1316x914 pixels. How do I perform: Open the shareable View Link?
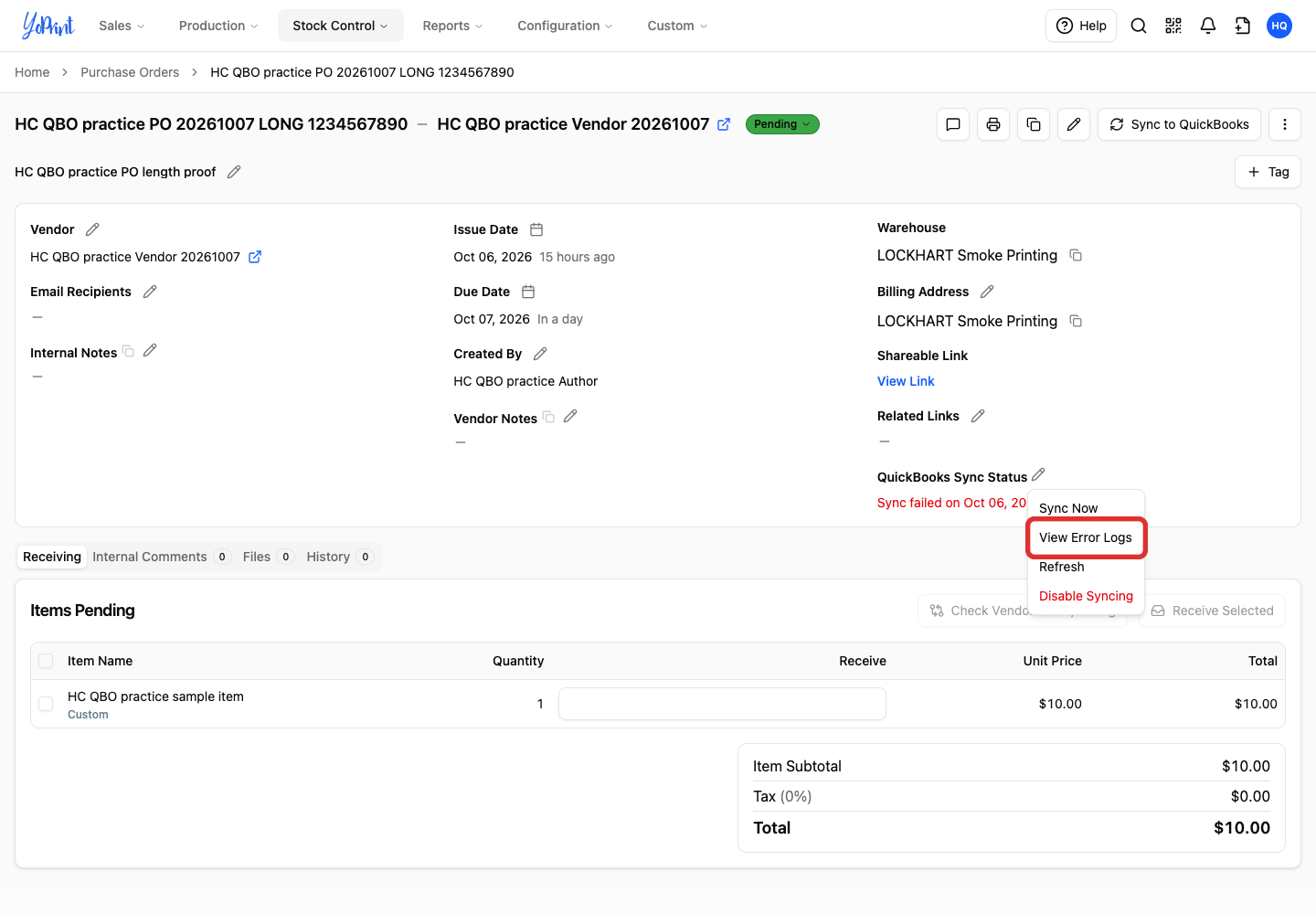(x=906, y=381)
